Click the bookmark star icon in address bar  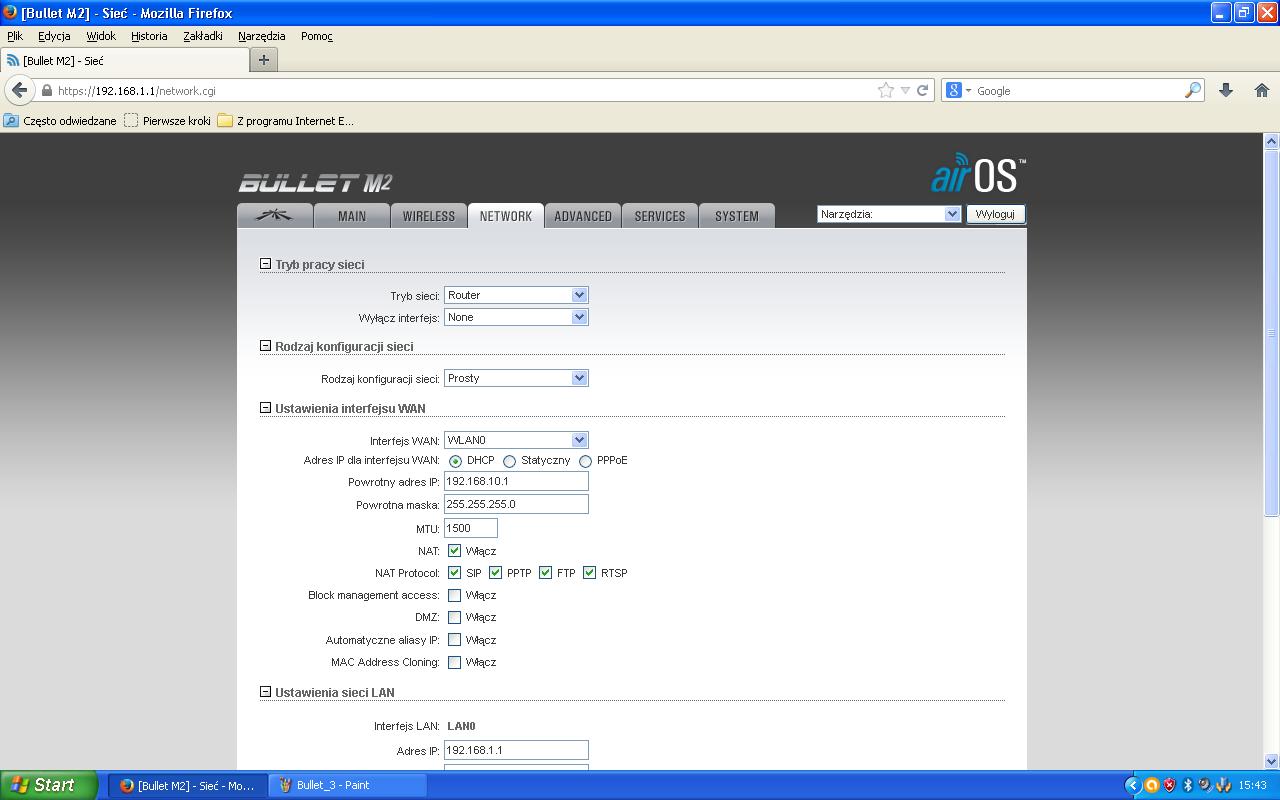point(886,90)
